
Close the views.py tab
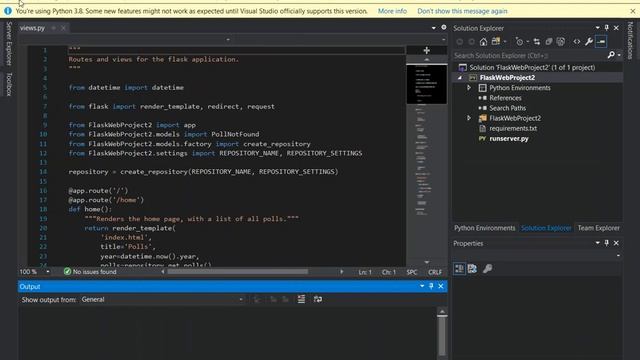click(63, 28)
